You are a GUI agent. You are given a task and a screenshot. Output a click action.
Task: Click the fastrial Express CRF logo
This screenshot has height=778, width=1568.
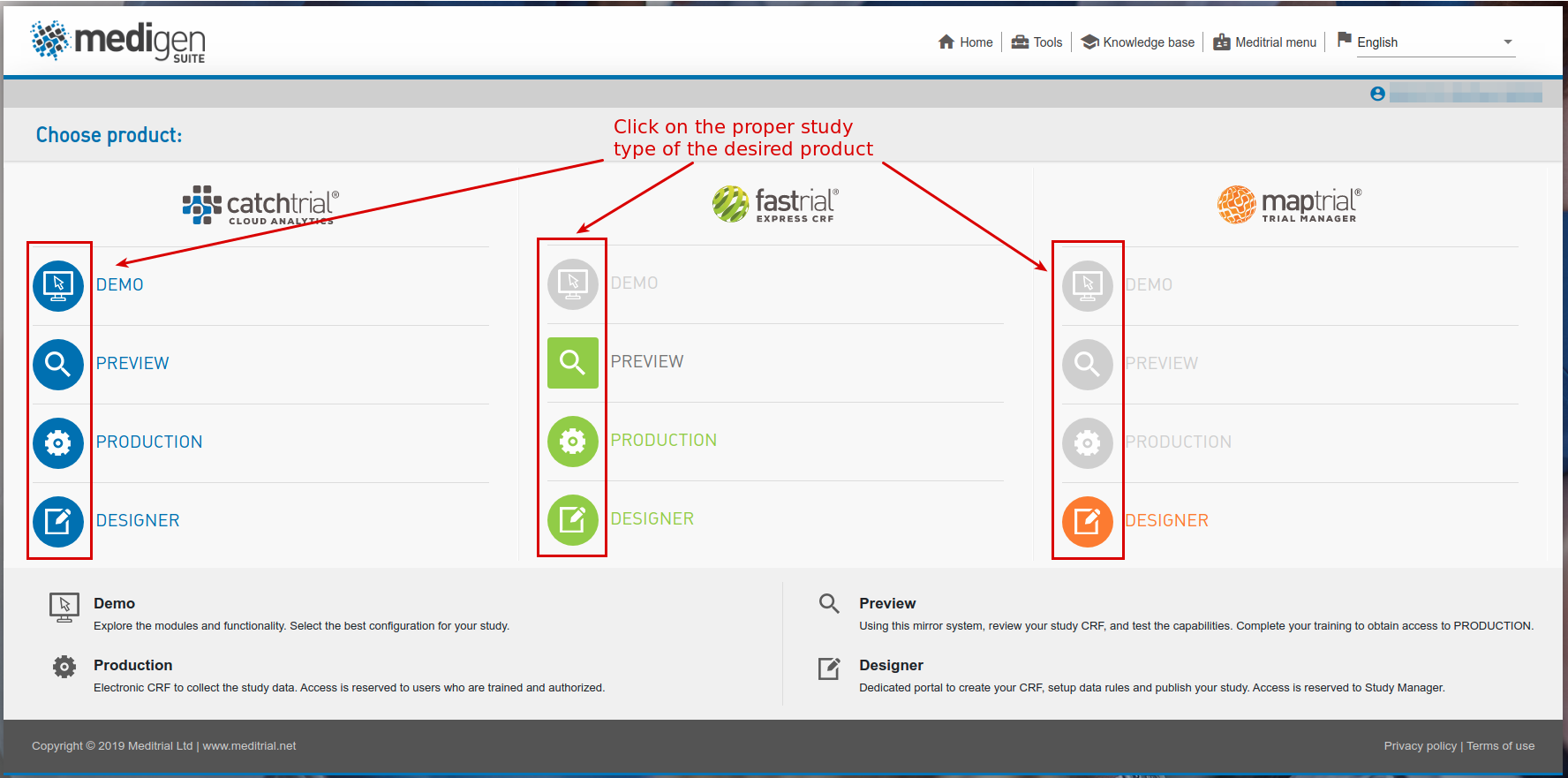pyautogui.click(x=775, y=204)
